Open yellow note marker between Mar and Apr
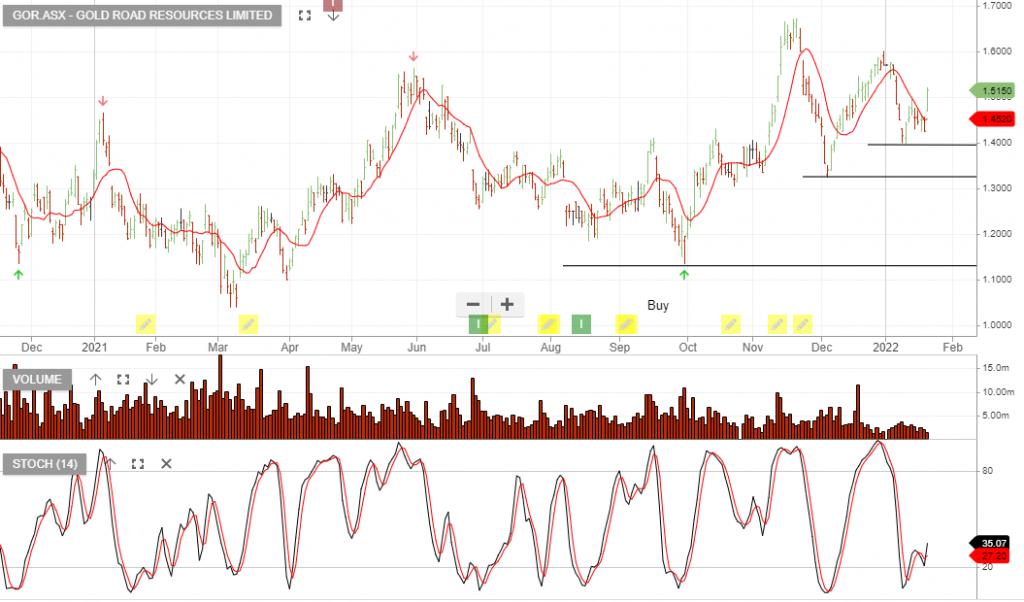The width and height of the screenshot is (1024, 602). coord(248,324)
